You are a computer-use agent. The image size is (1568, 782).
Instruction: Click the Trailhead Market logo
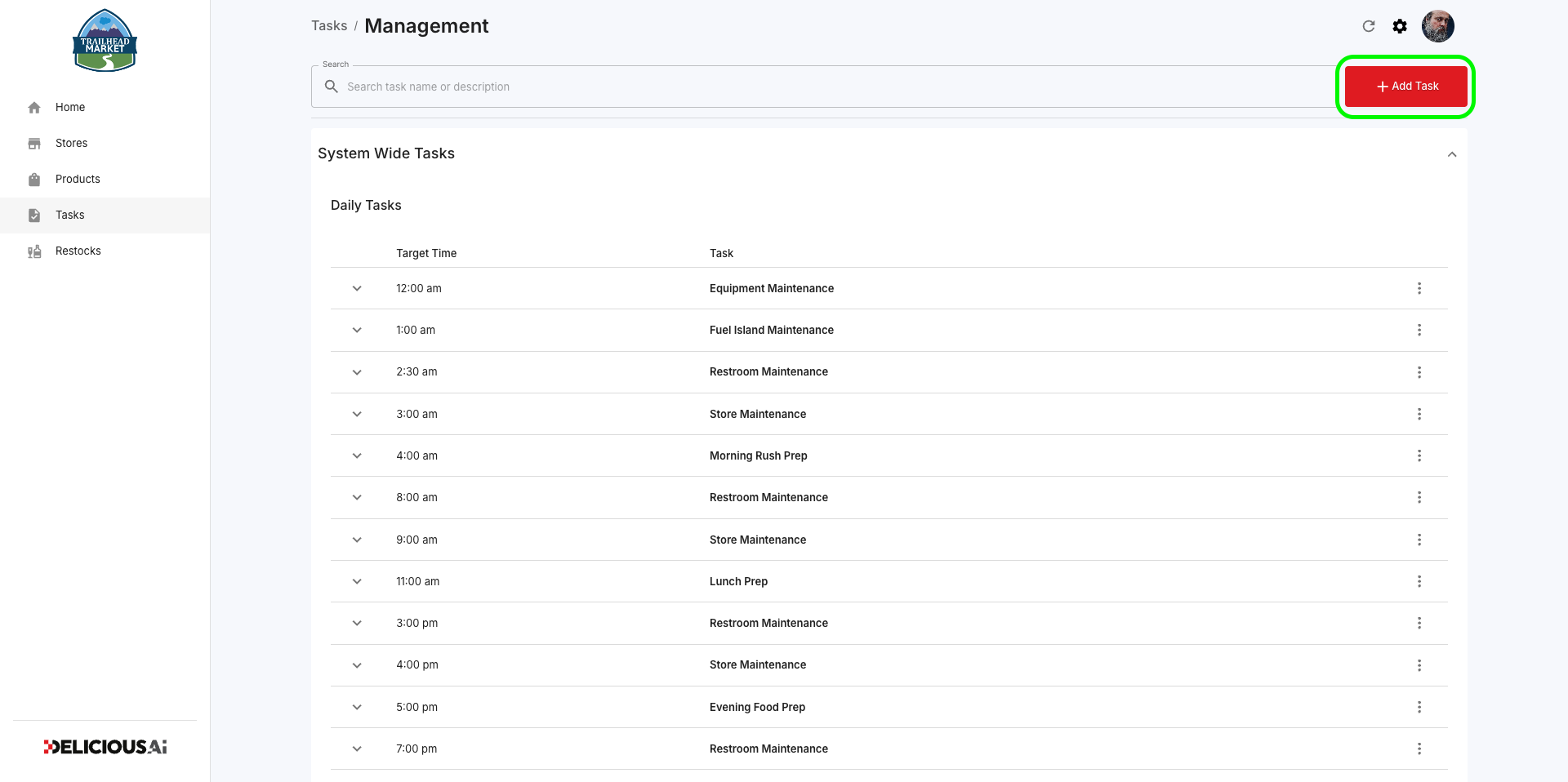(x=105, y=41)
